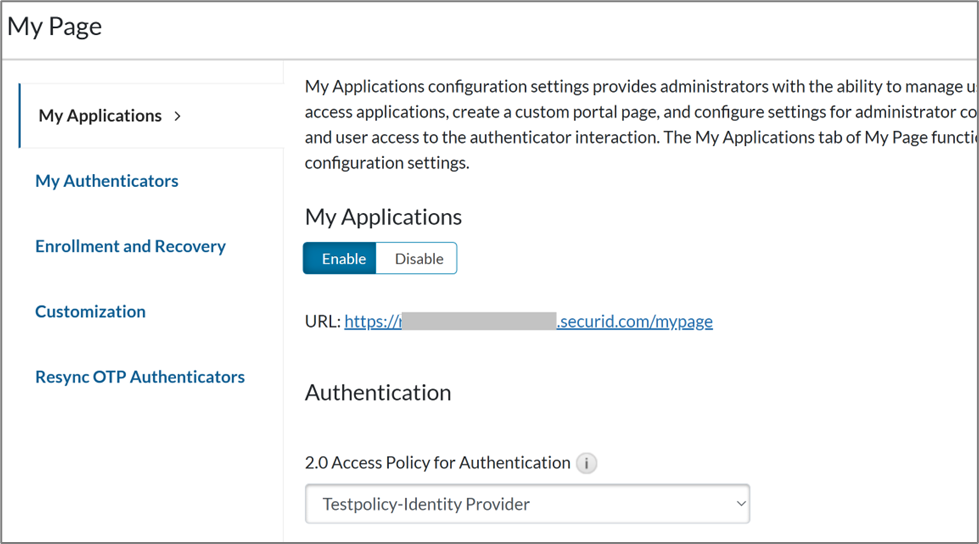Expand the Access Policy dropdown arrow
The image size is (979, 544).
[x=740, y=504]
